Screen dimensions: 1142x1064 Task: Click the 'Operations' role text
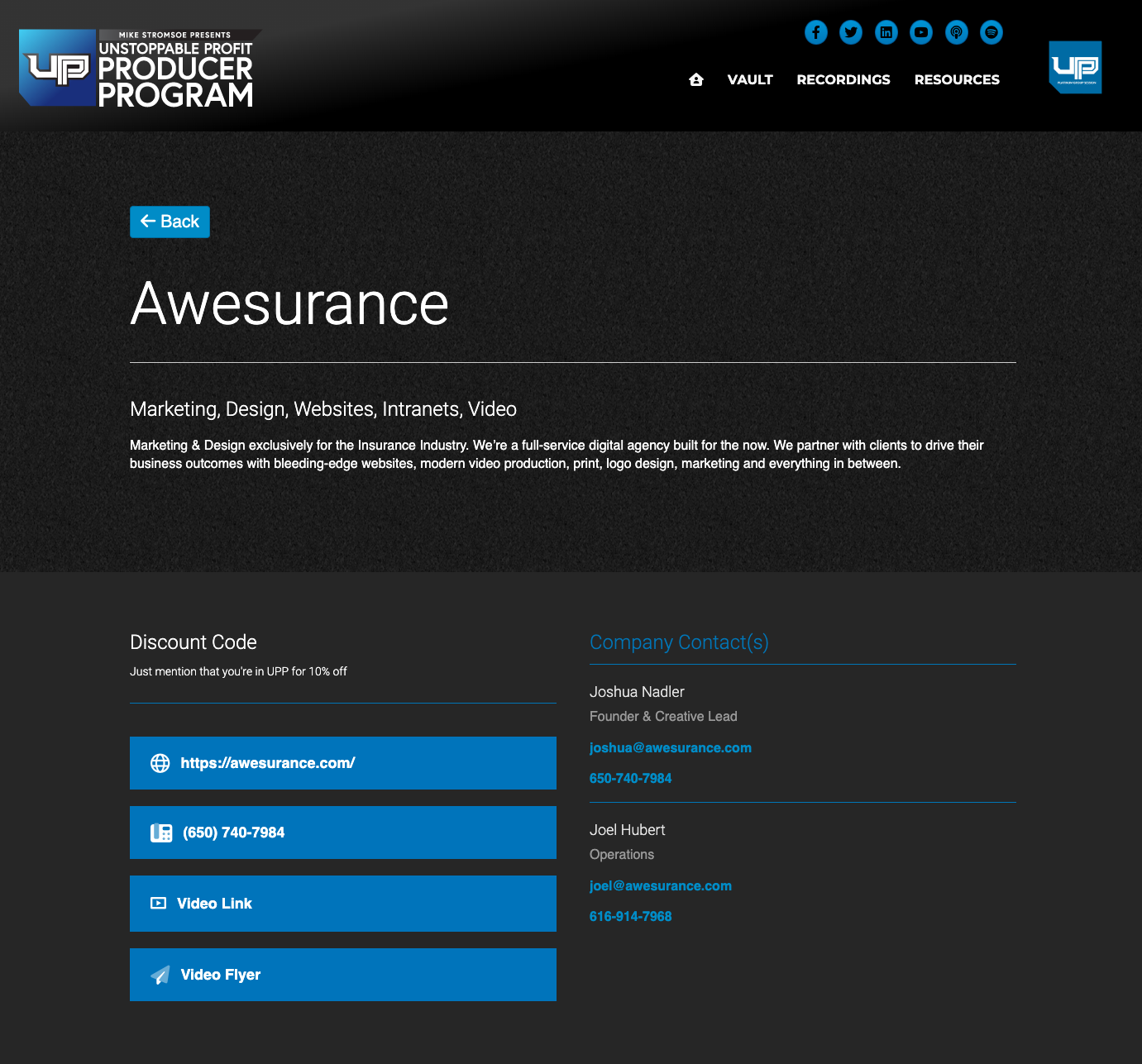click(622, 855)
